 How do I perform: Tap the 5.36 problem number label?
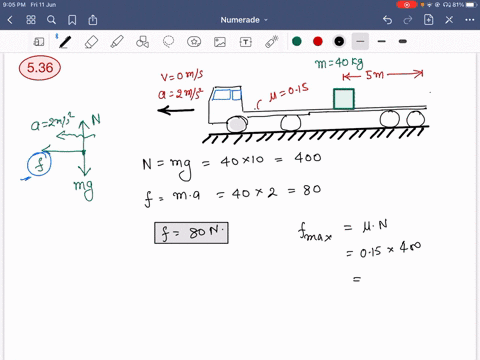tap(40, 68)
